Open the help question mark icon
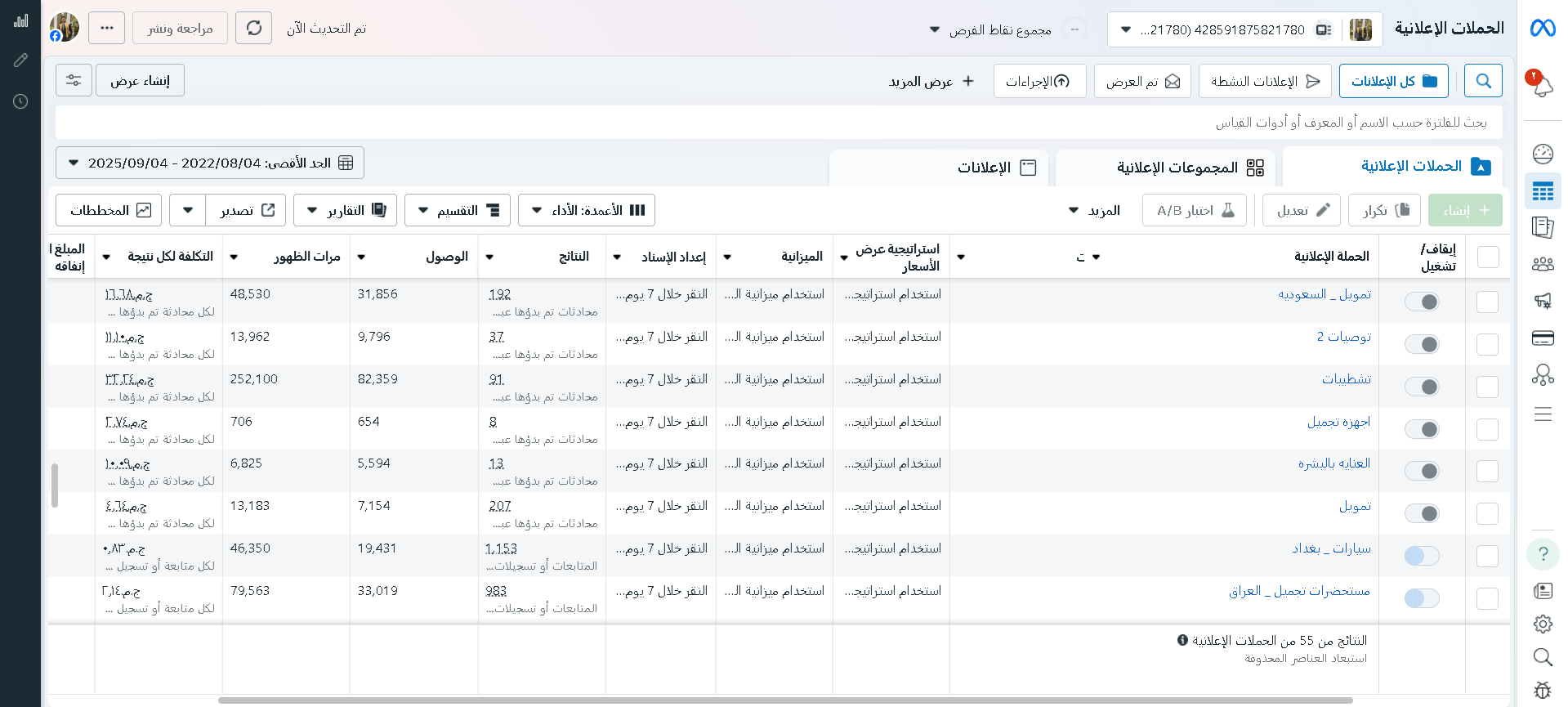This screenshot has height=707, width=1568. pos(1542,554)
